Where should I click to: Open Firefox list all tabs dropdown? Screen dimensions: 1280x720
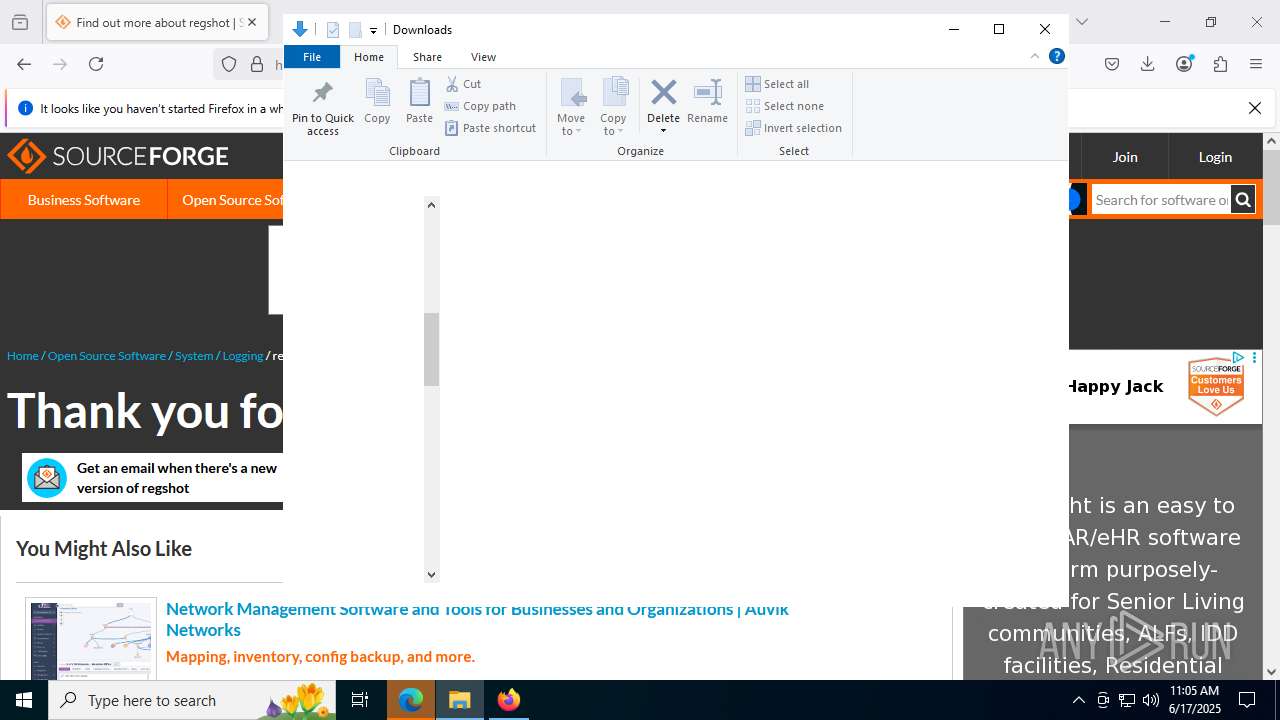pos(1081,22)
